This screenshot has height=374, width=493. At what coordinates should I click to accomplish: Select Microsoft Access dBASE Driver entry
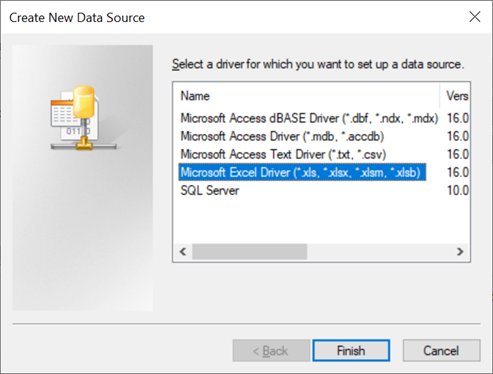click(309, 118)
